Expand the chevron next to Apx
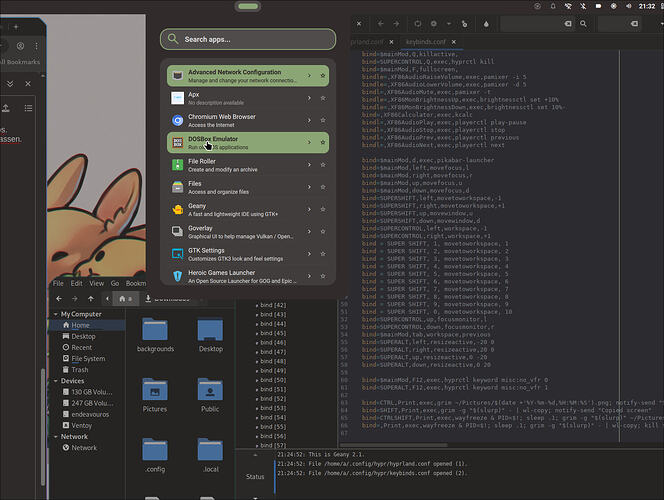 tap(309, 98)
